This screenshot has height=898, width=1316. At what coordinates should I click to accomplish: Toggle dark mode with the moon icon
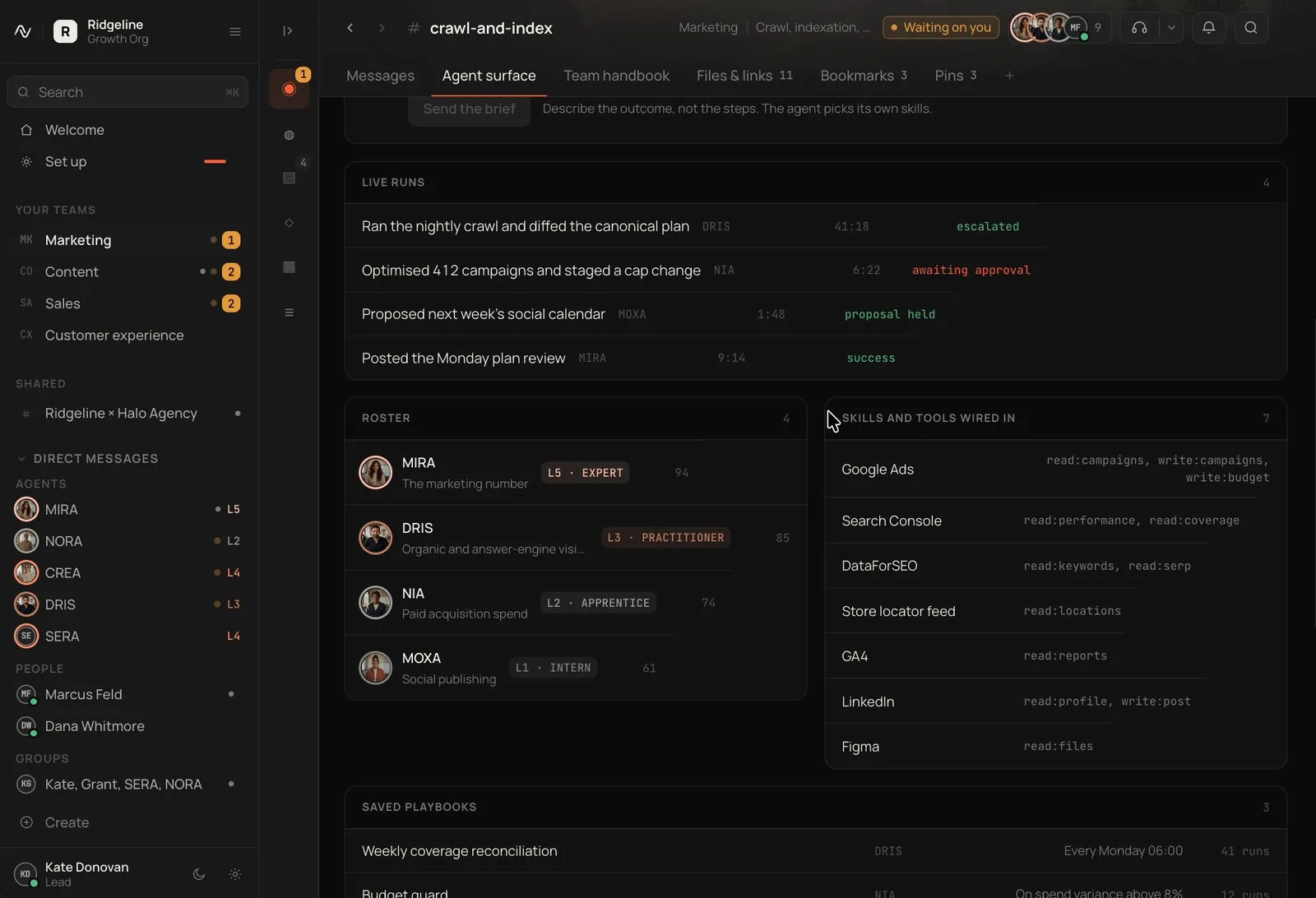(199, 874)
